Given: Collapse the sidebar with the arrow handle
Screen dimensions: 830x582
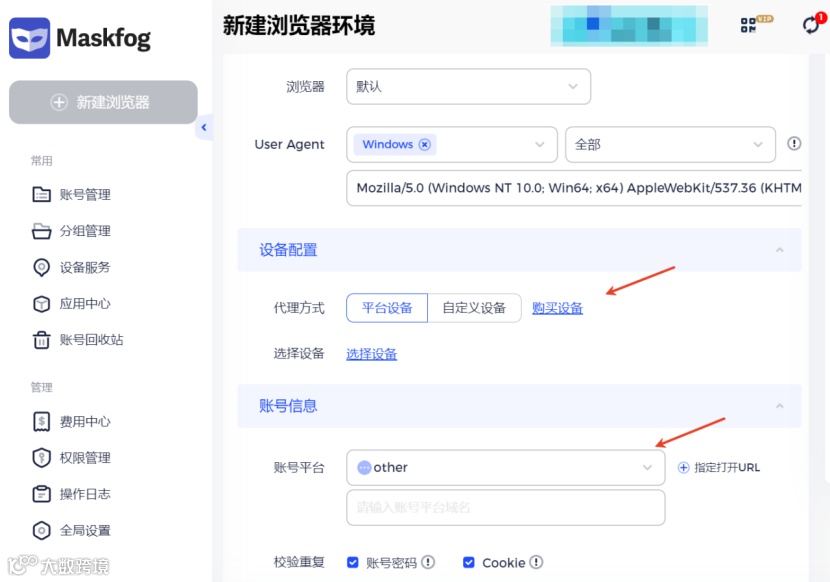Looking at the screenshot, I should coord(204,127).
